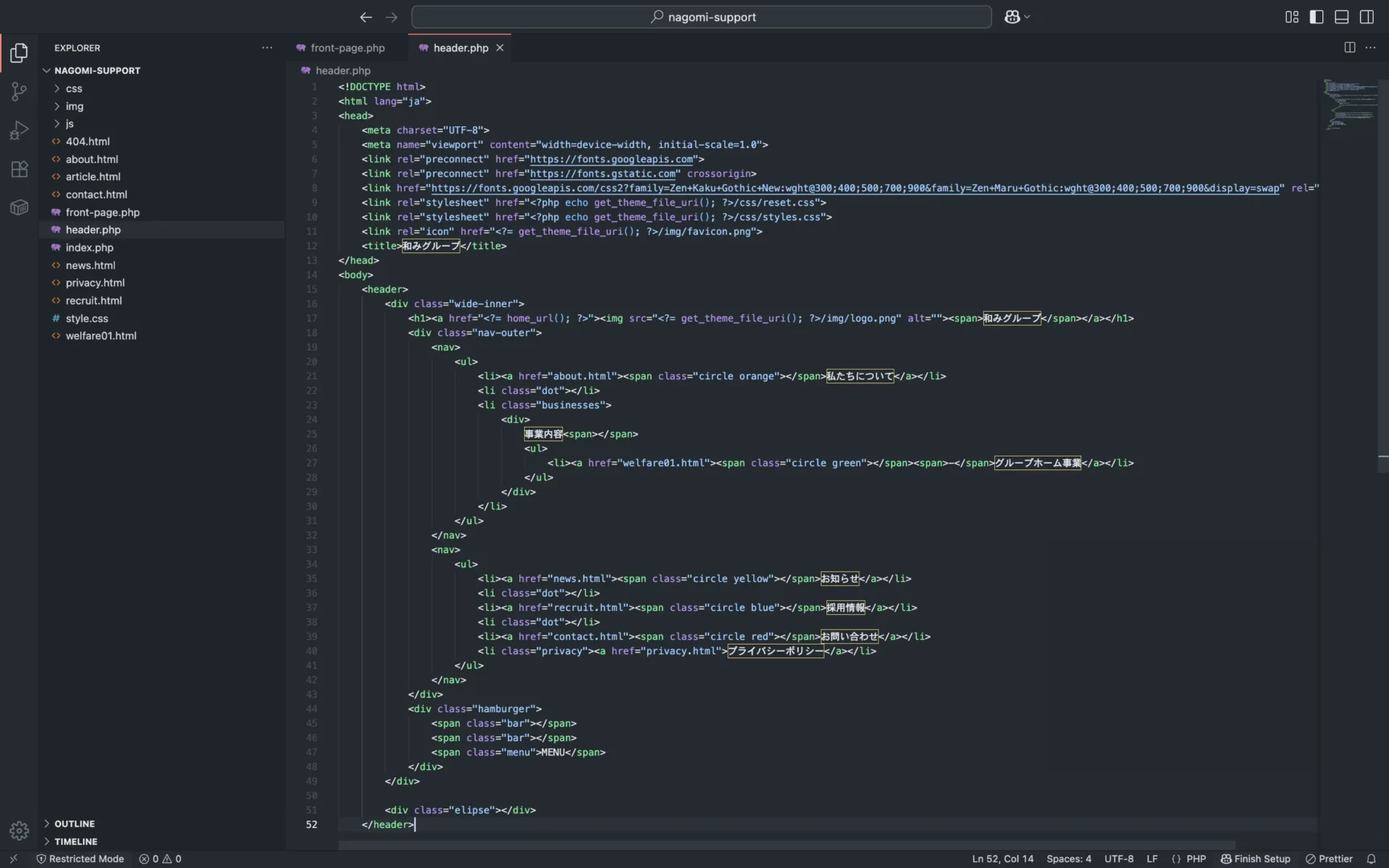The height and width of the screenshot is (868, 1389).
Task: Expand the css folder
Action: (74, 88)
